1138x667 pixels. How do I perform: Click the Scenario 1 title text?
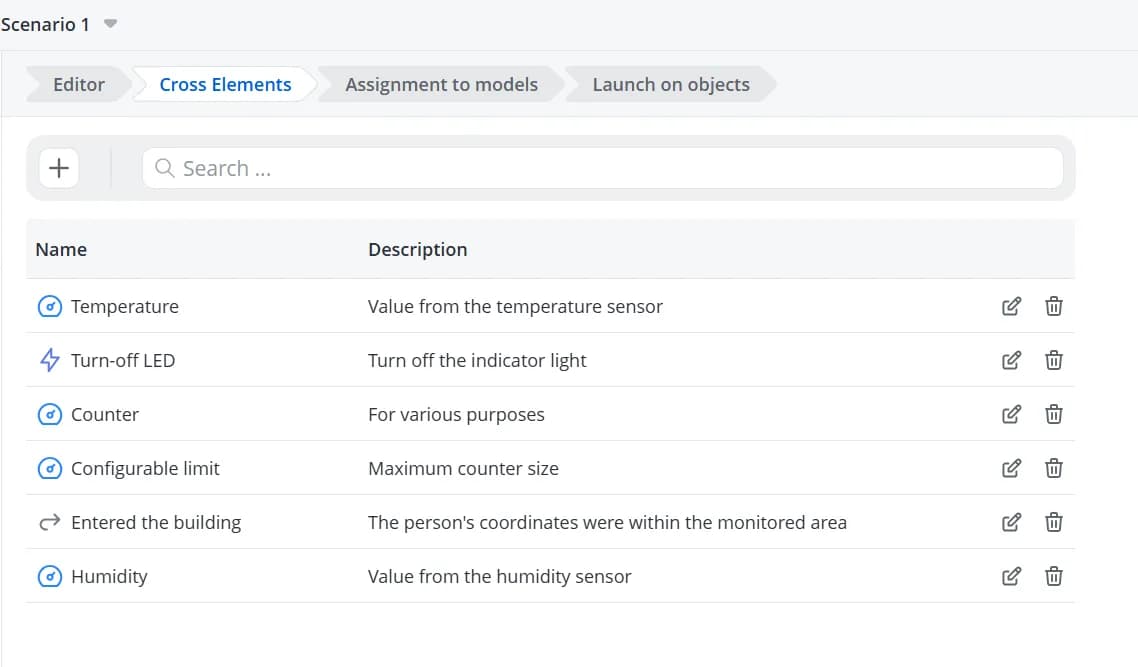(45, 25)
